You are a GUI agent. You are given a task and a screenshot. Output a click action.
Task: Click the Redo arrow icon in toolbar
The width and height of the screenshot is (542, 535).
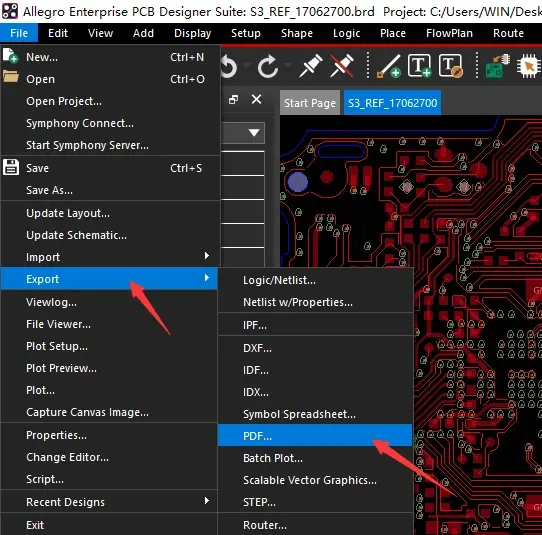268,66
